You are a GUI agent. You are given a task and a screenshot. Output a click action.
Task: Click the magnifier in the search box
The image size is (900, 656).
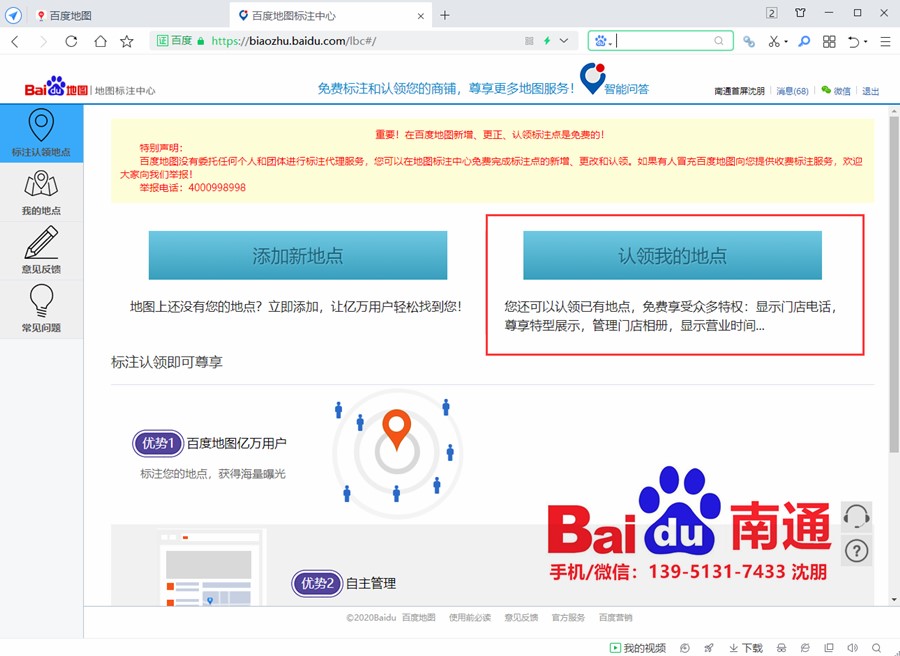(719, 41)
